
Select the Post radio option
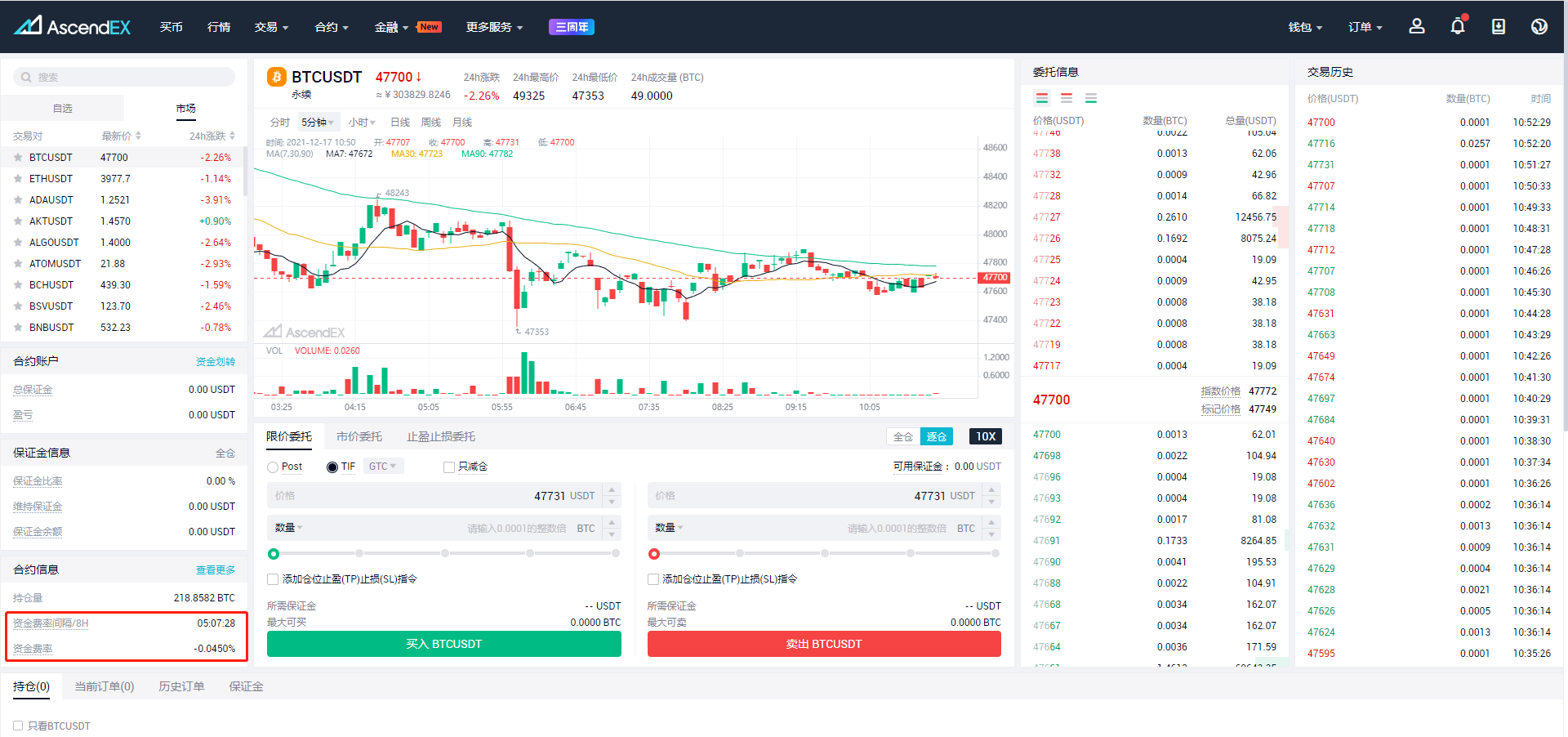273,467
